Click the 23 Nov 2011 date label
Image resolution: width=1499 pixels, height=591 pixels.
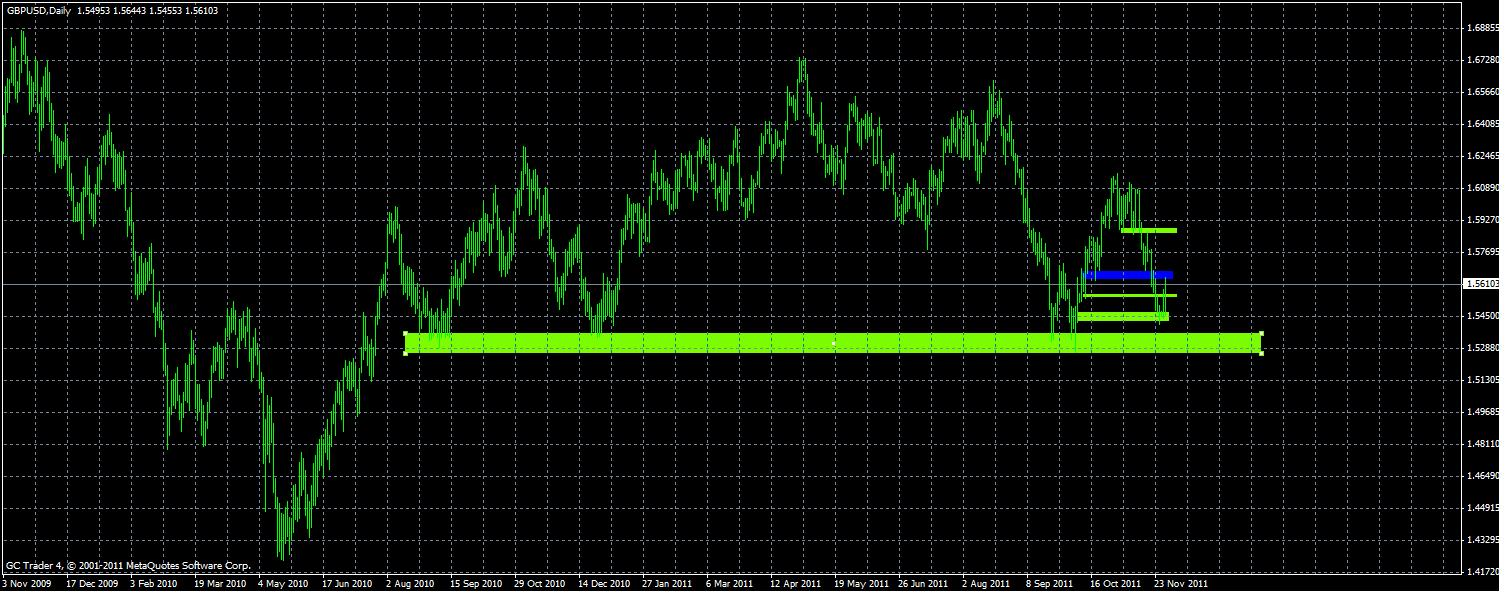(1180, 583)
